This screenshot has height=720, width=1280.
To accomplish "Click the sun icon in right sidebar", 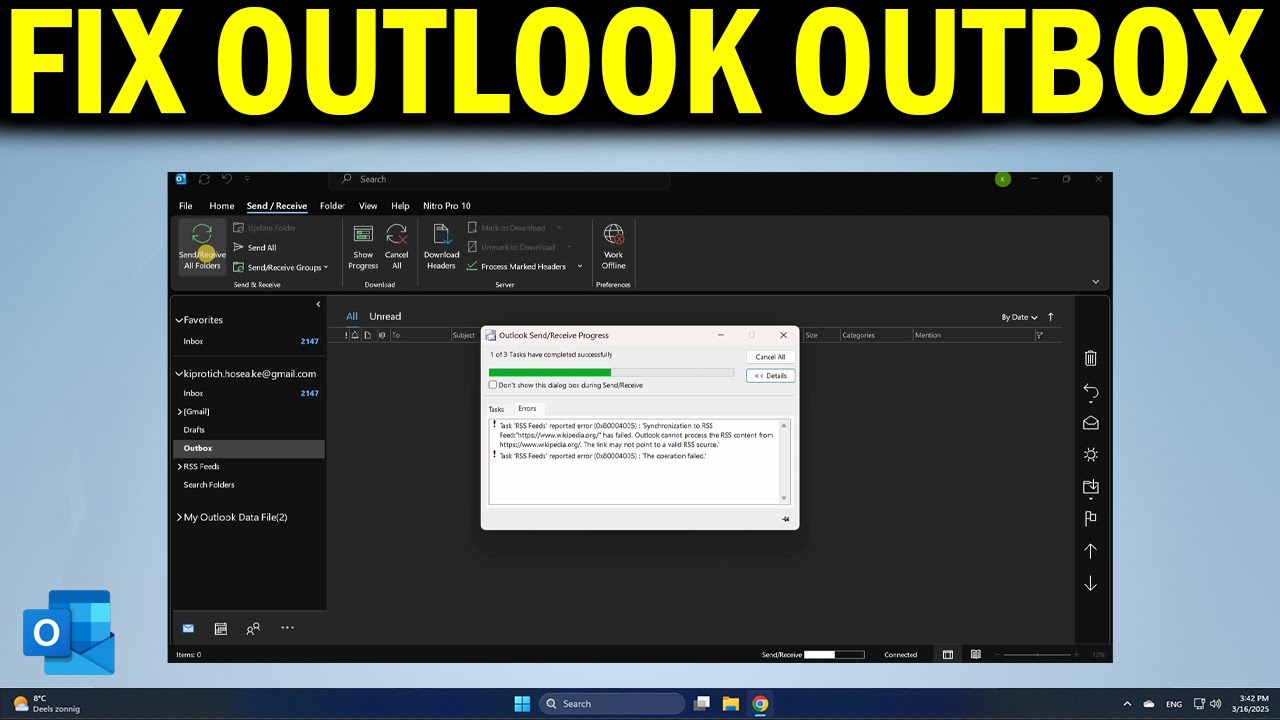I will tap(1090, 454).
